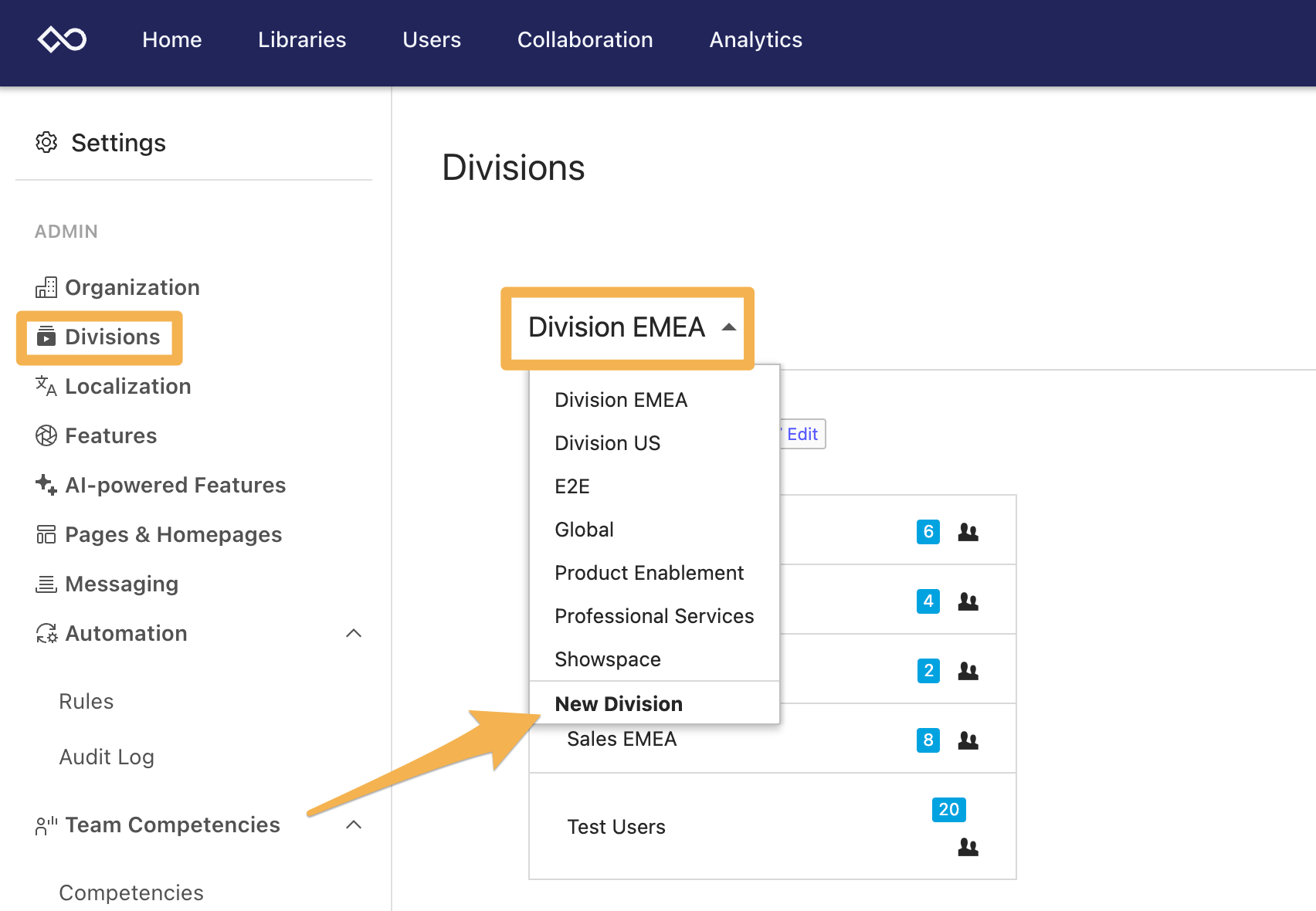Select Divisions in the admin sidebar
Screen dimensions: 1316x911
click(113, 337)
